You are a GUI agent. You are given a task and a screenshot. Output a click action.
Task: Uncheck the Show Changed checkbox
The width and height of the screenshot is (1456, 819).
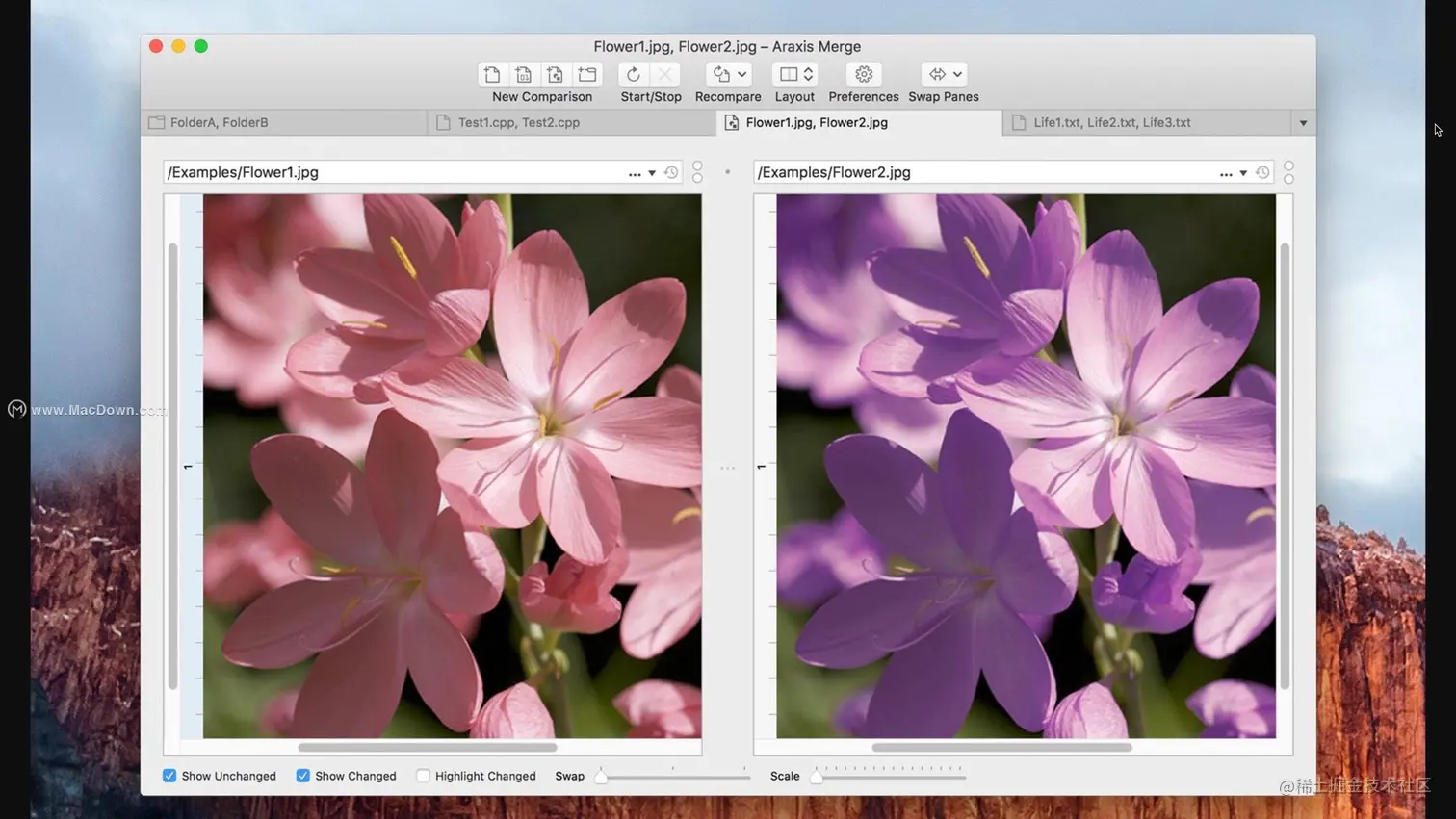pyautogui.click(x=302, y=776)
